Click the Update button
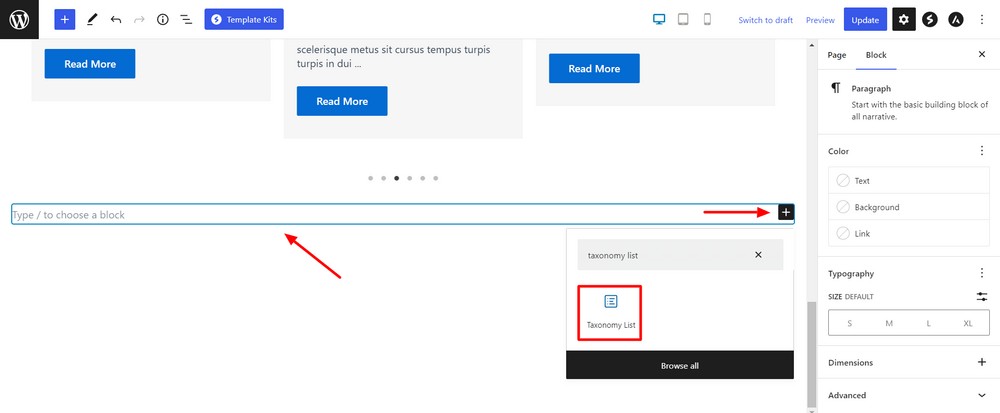 click(865, 19)
